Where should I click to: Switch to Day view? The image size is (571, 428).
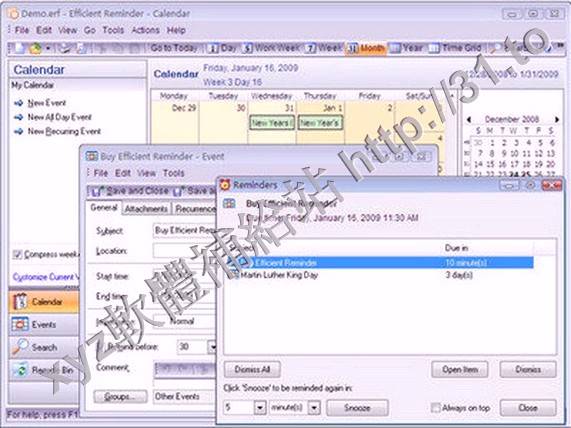[222, 48]
